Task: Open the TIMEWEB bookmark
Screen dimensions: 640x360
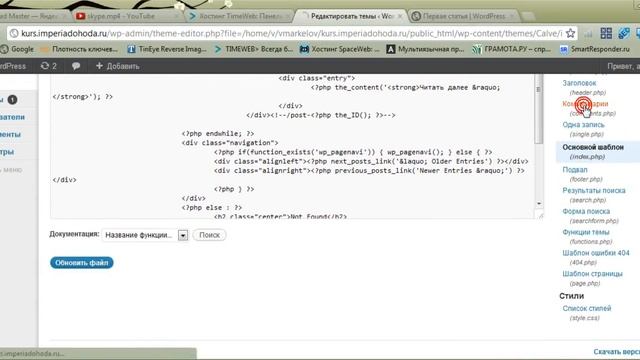Action: point(253,49)
